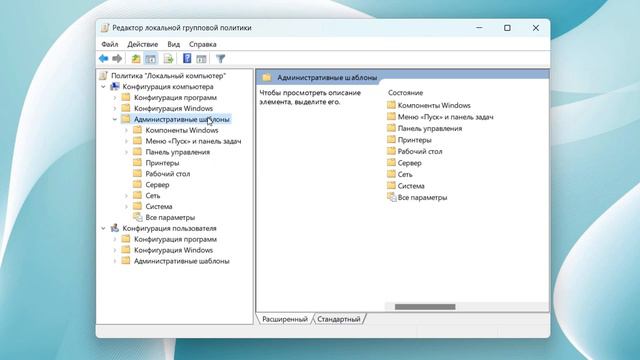The width and height of the screenshot is (640, 360).
Task: Click Все параметры item in right pane
Action: 422,197
